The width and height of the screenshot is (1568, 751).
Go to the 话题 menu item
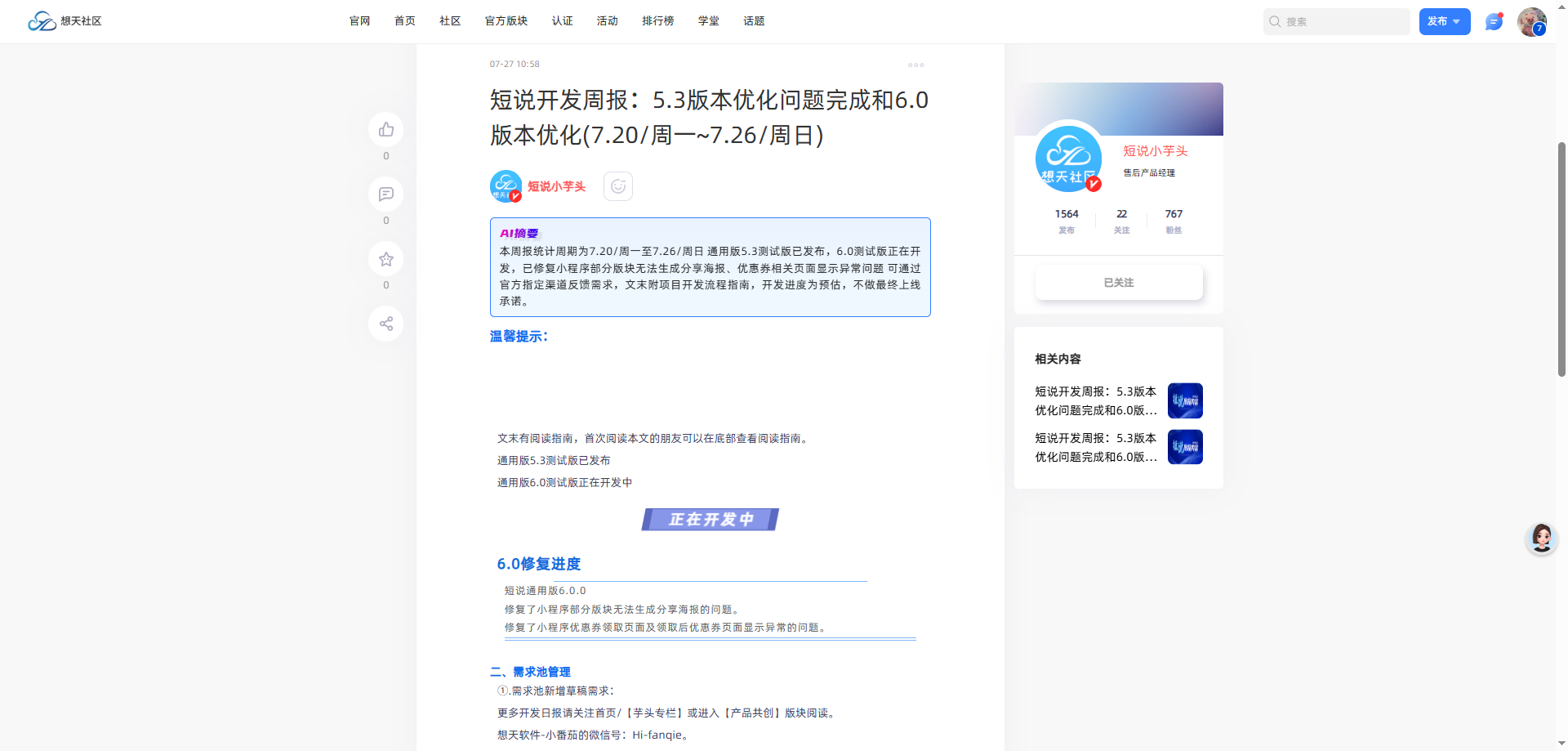tap(754, 21)
